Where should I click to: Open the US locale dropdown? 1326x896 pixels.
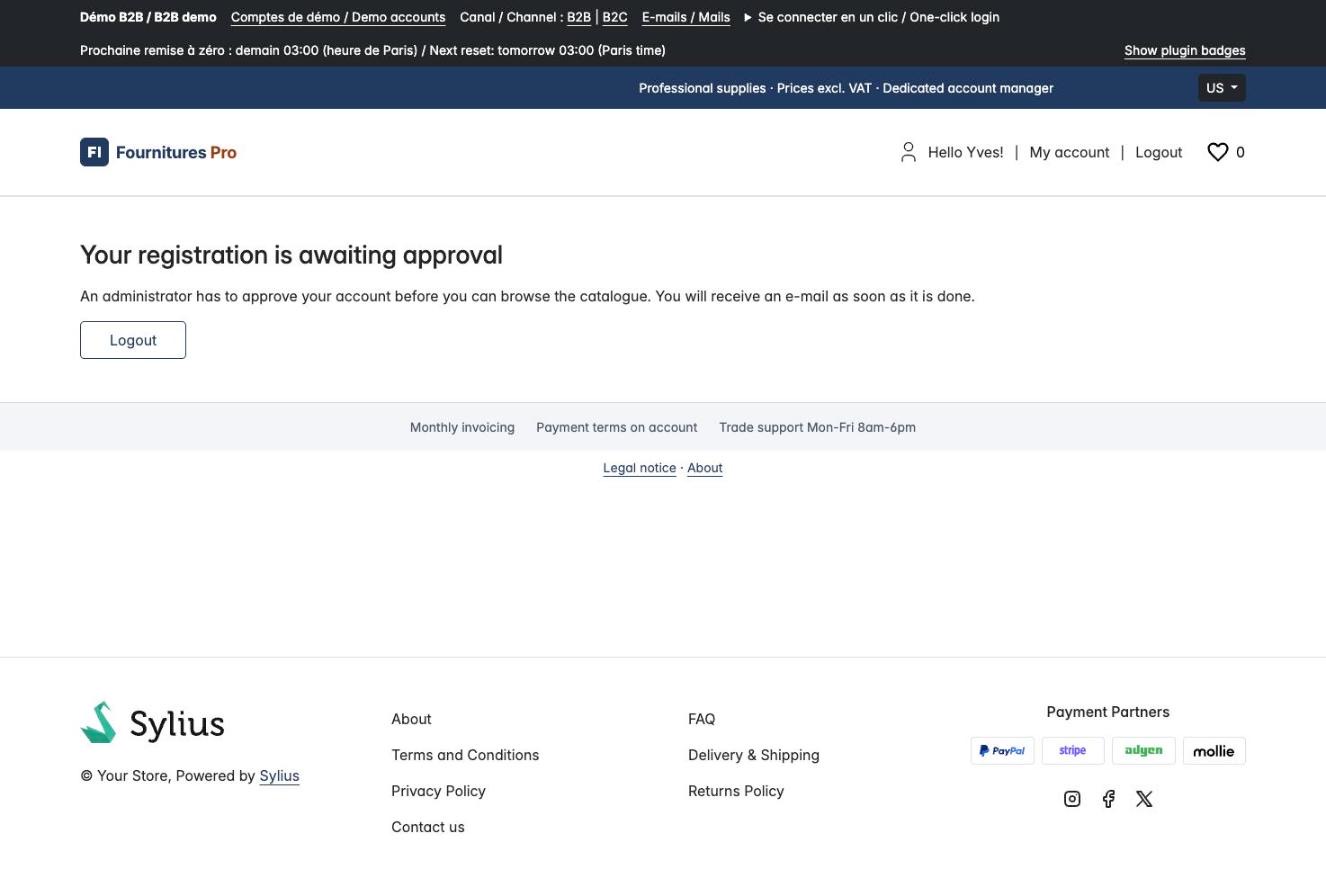(x=1222, y=88)
